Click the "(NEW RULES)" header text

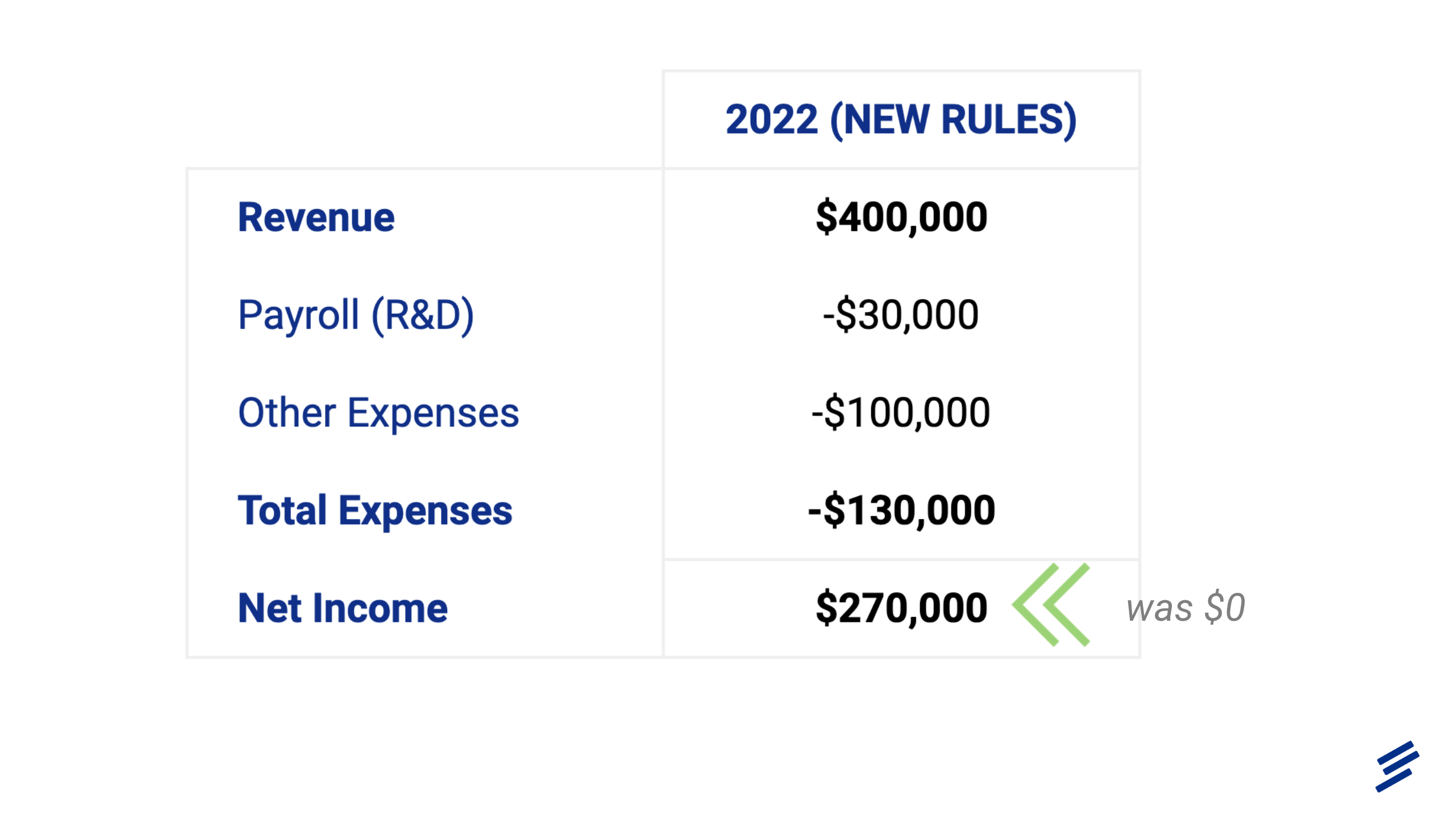[x=953, y=120]
